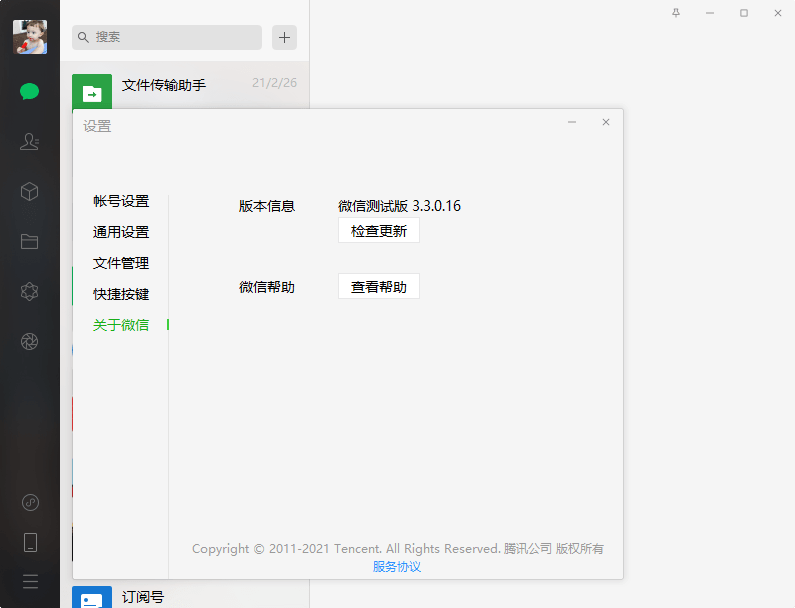Open the Mini Programs icon in the sidebar
Image resolution: width=795 pixels, height=608 pixels.
[30, 503]
